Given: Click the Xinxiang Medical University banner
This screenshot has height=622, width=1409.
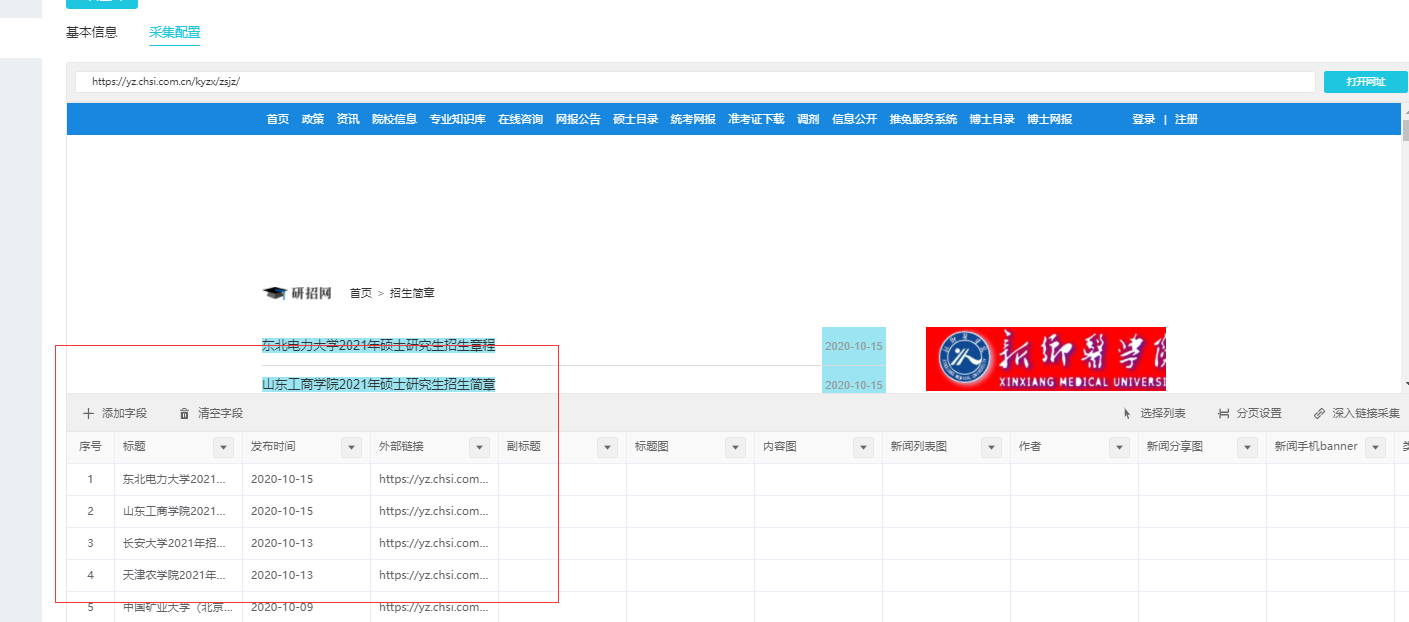Looking at the screenshot, I should 1046,359.
